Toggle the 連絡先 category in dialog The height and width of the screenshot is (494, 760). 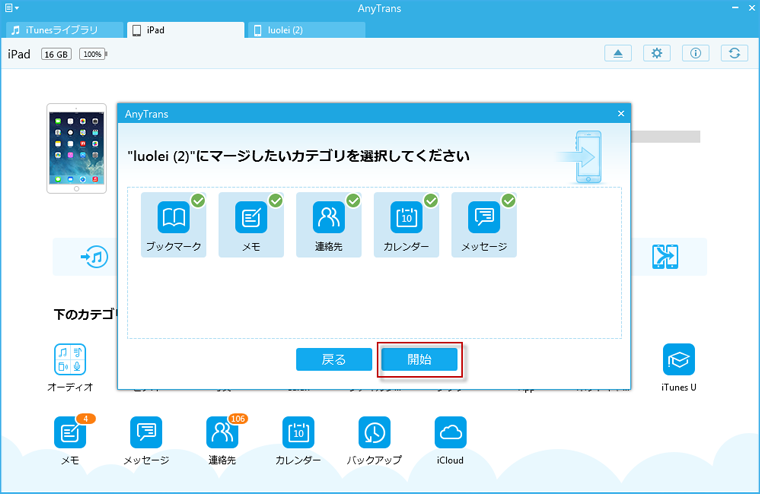[x=329, y=224]
